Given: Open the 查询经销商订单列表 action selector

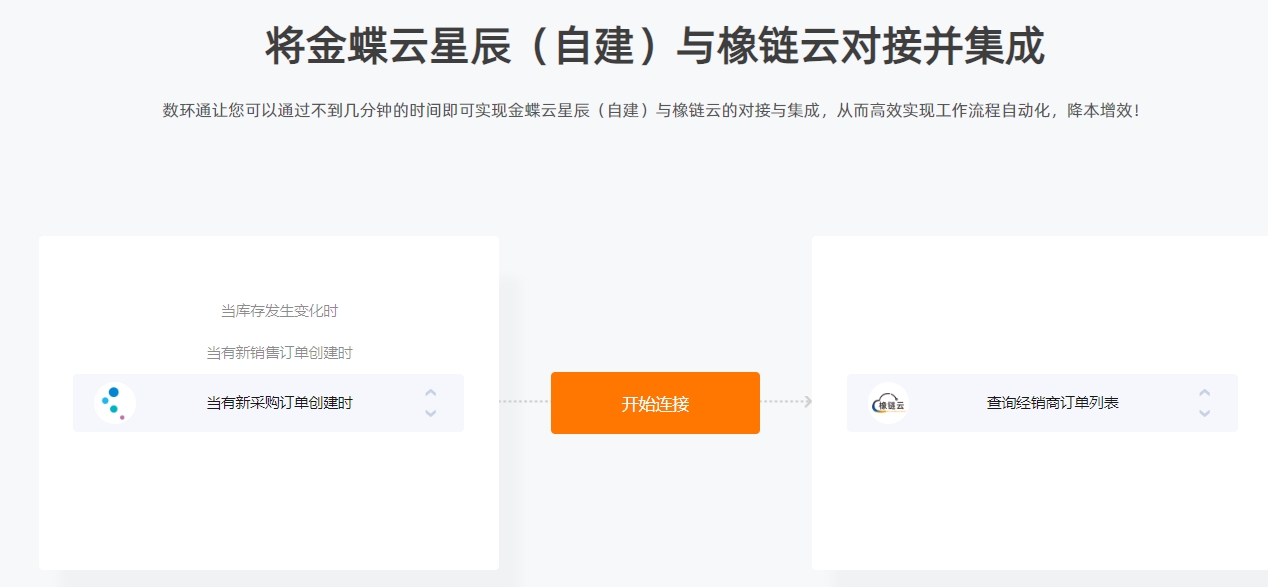Looking at the screenshot, I should click(x=1042, y=403).
